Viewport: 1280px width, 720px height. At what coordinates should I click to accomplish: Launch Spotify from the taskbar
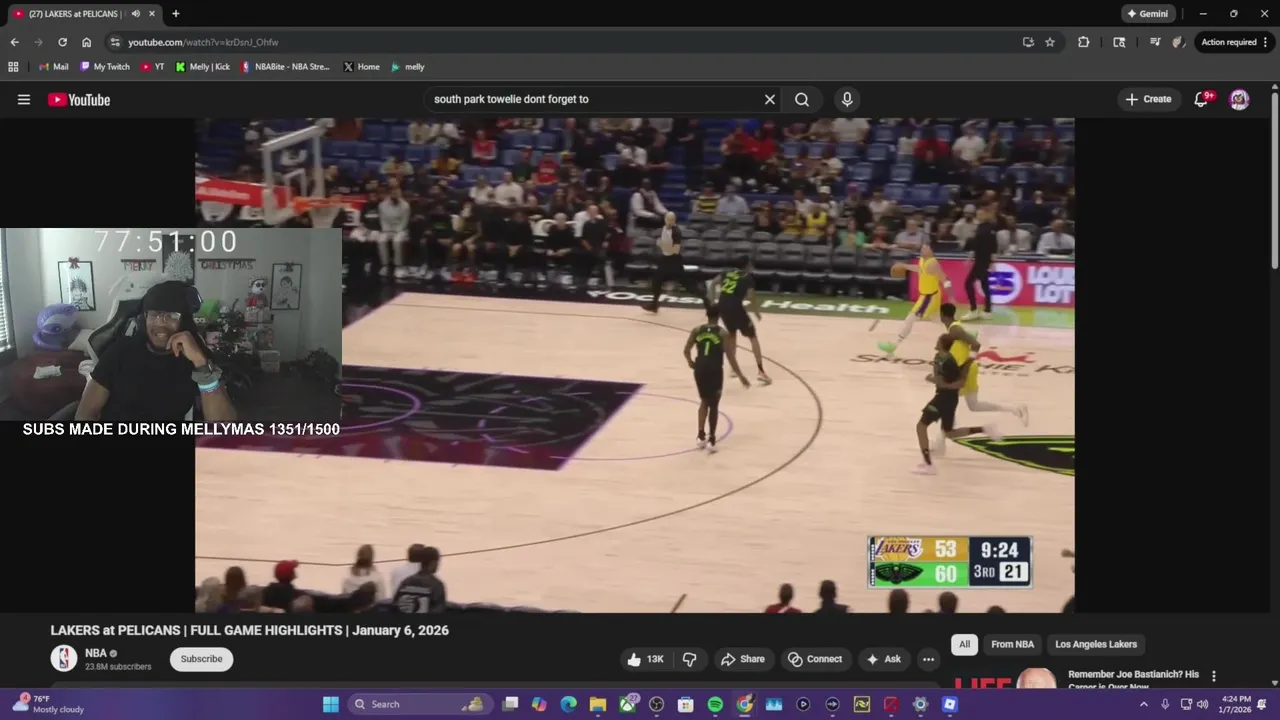[715, 704]
